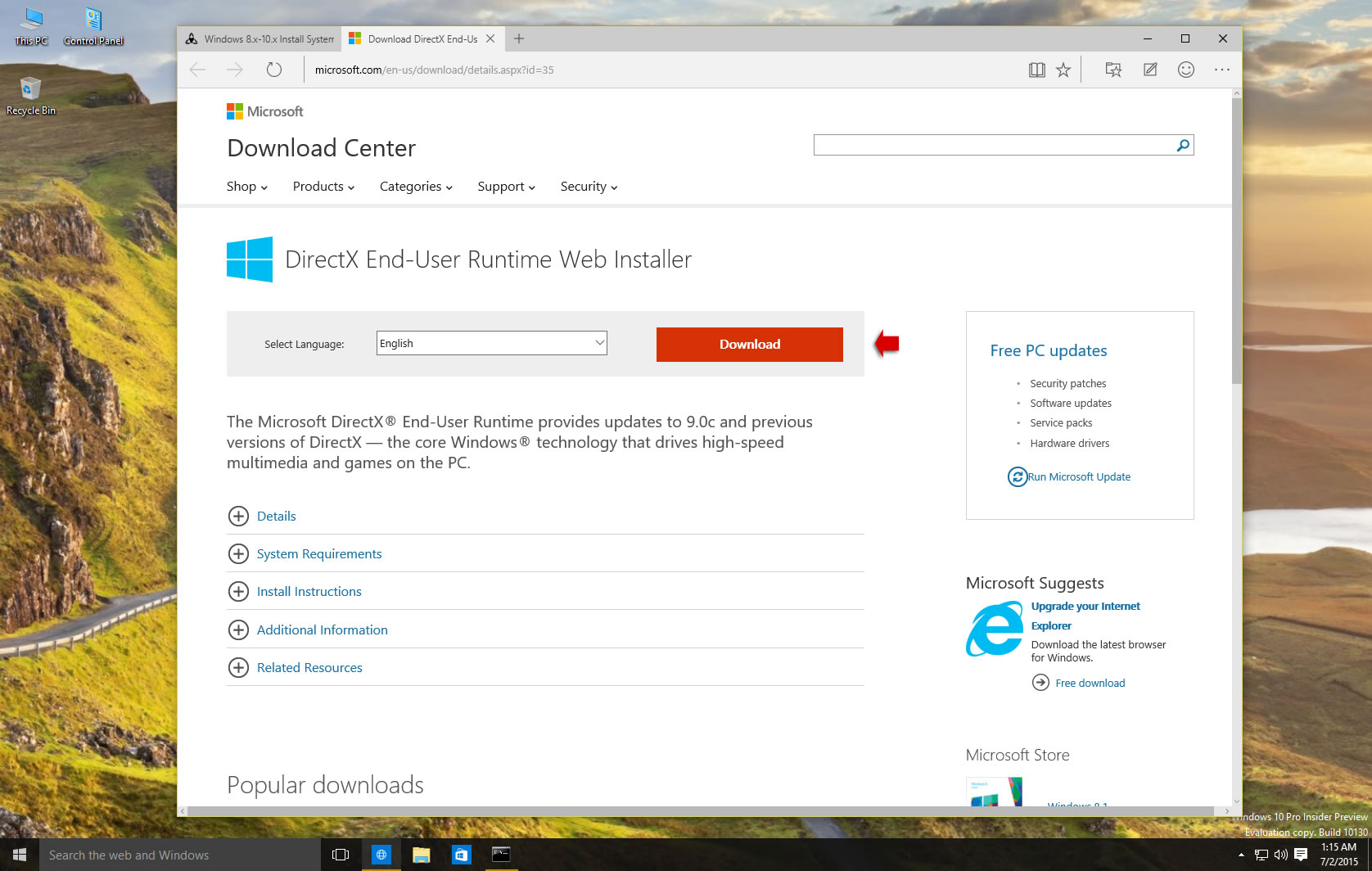The height and width of the screenshot is (871, 1372).
Task: Click the address bar URL
Action: coord(434,70)
